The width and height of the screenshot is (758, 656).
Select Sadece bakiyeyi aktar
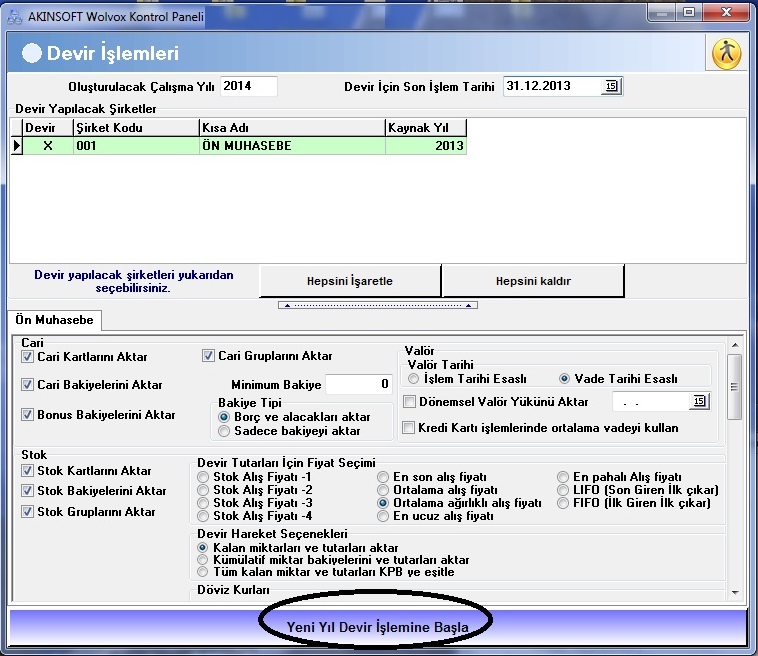click(224, 431)
